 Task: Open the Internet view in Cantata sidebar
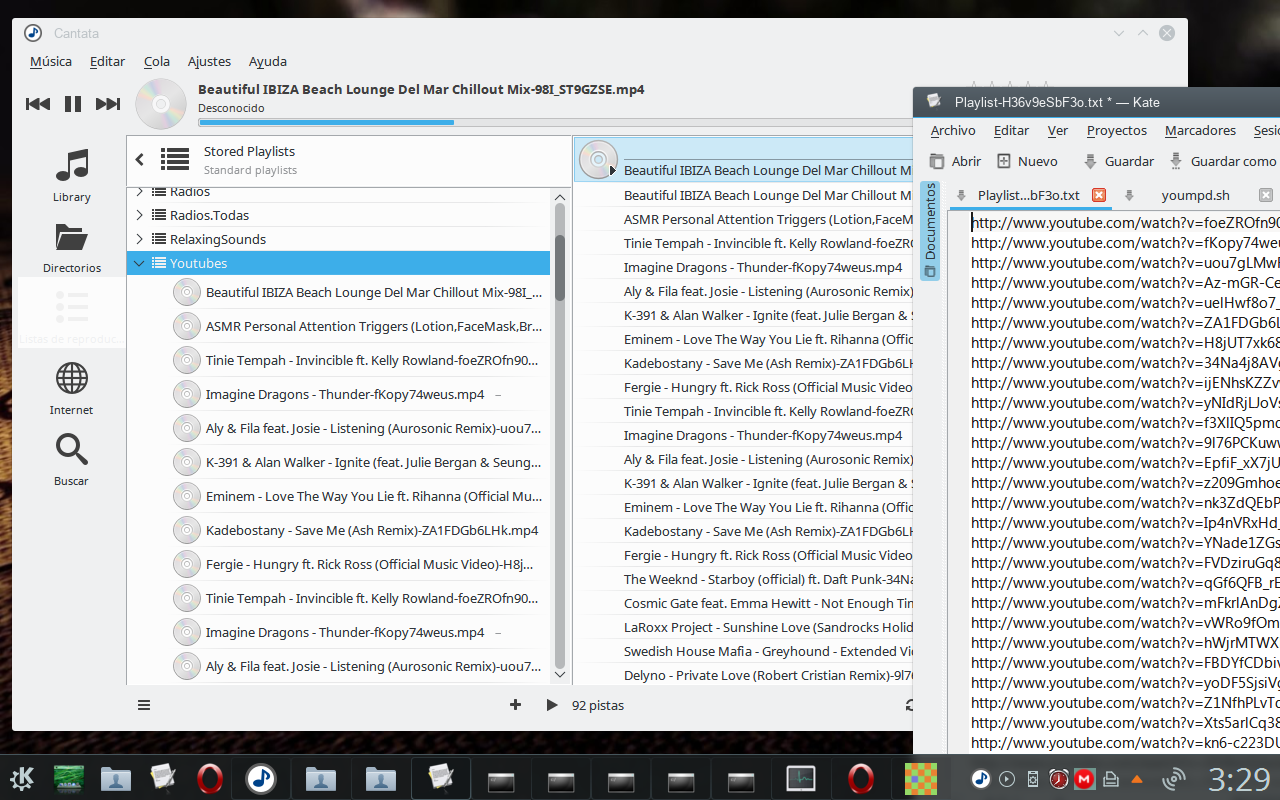click(x=72, y=388)
